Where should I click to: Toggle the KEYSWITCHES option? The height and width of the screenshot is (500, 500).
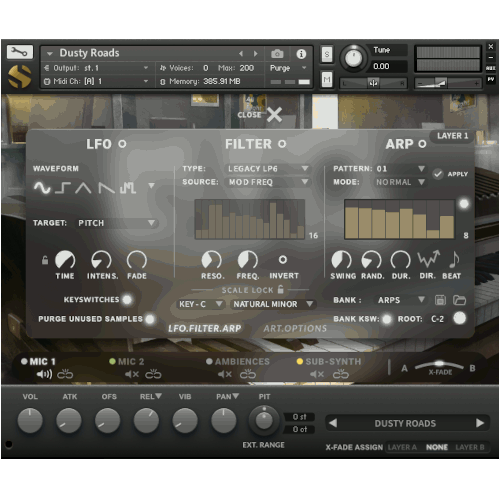click(x=127, y=300)
